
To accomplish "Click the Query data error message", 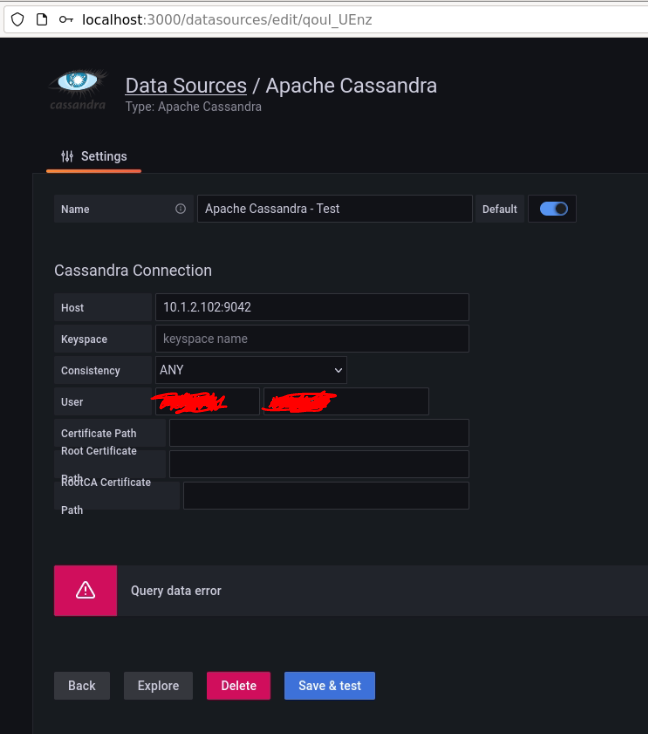I will (176, 591).
